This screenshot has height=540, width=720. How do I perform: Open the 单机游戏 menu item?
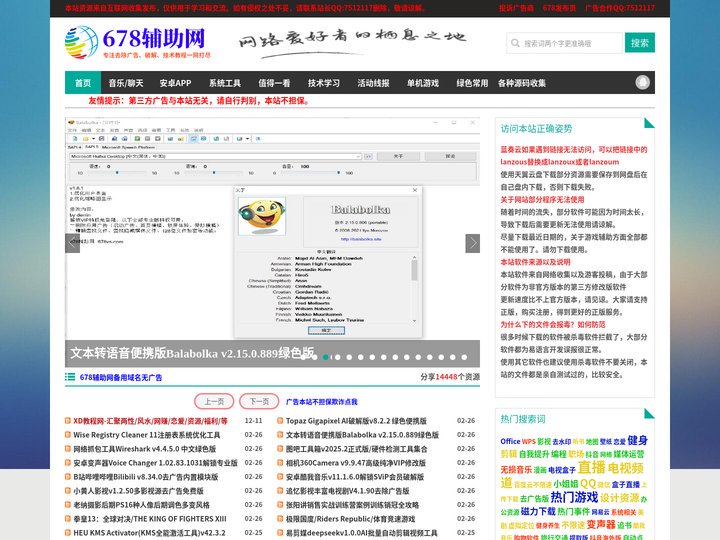click(423, 83)
